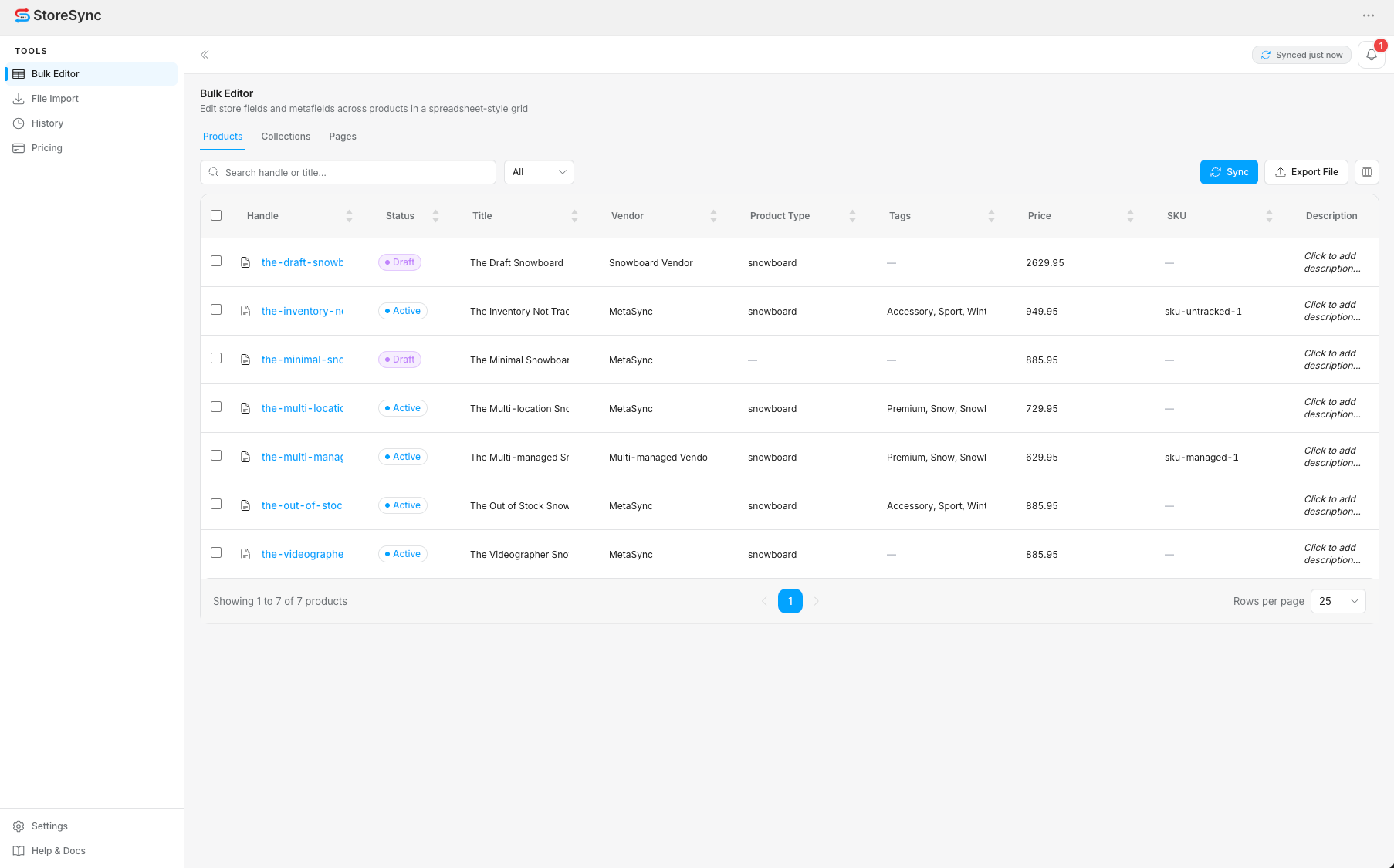Click the Synced just now status badge

coord(1301,55)
